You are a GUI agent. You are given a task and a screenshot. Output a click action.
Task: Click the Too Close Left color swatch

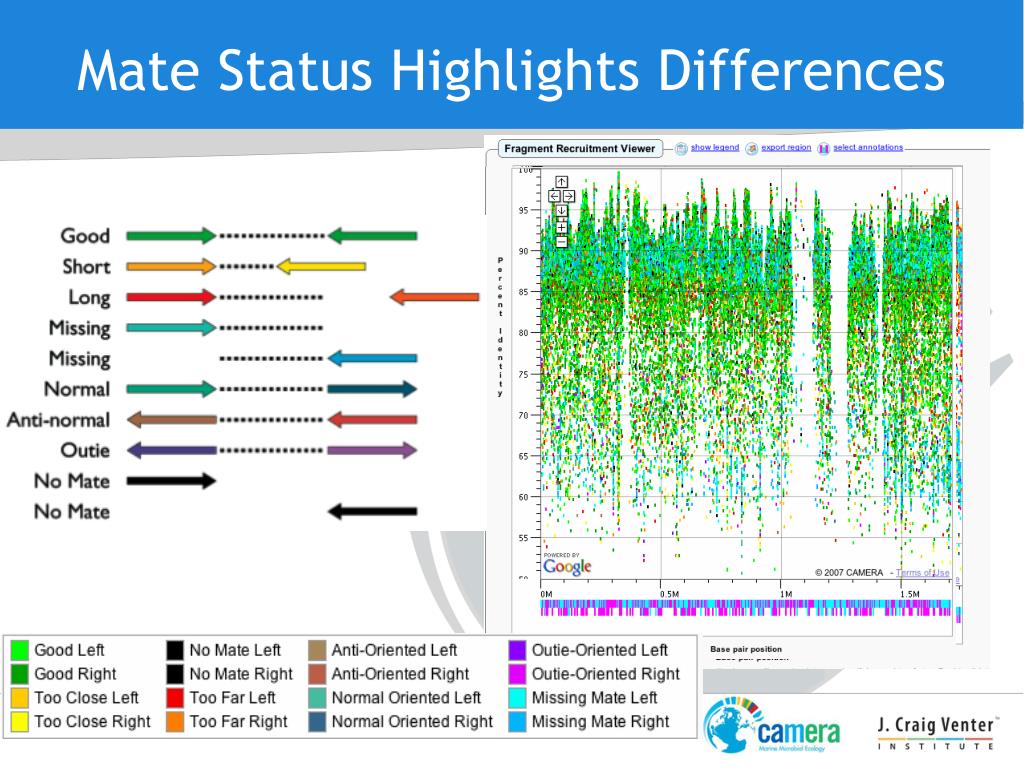point(20,698)
